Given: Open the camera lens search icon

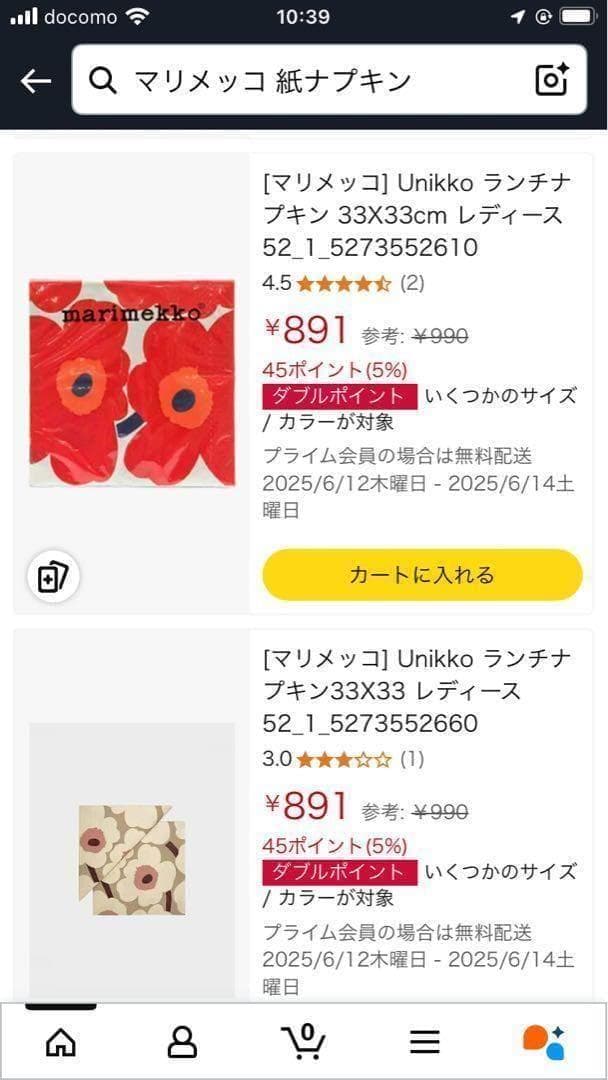Looking at the screenshot, I should (551, 80).
